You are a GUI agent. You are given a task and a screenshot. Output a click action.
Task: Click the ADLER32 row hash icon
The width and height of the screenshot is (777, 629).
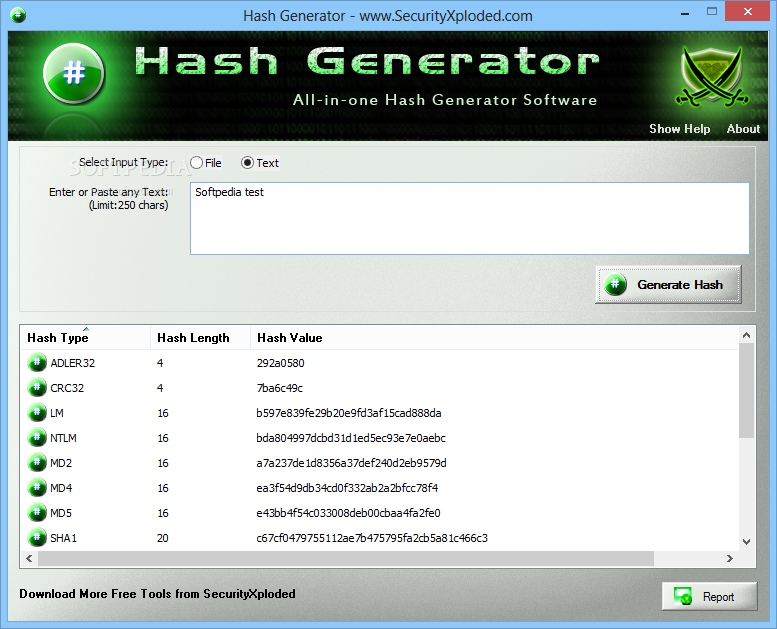37,362
